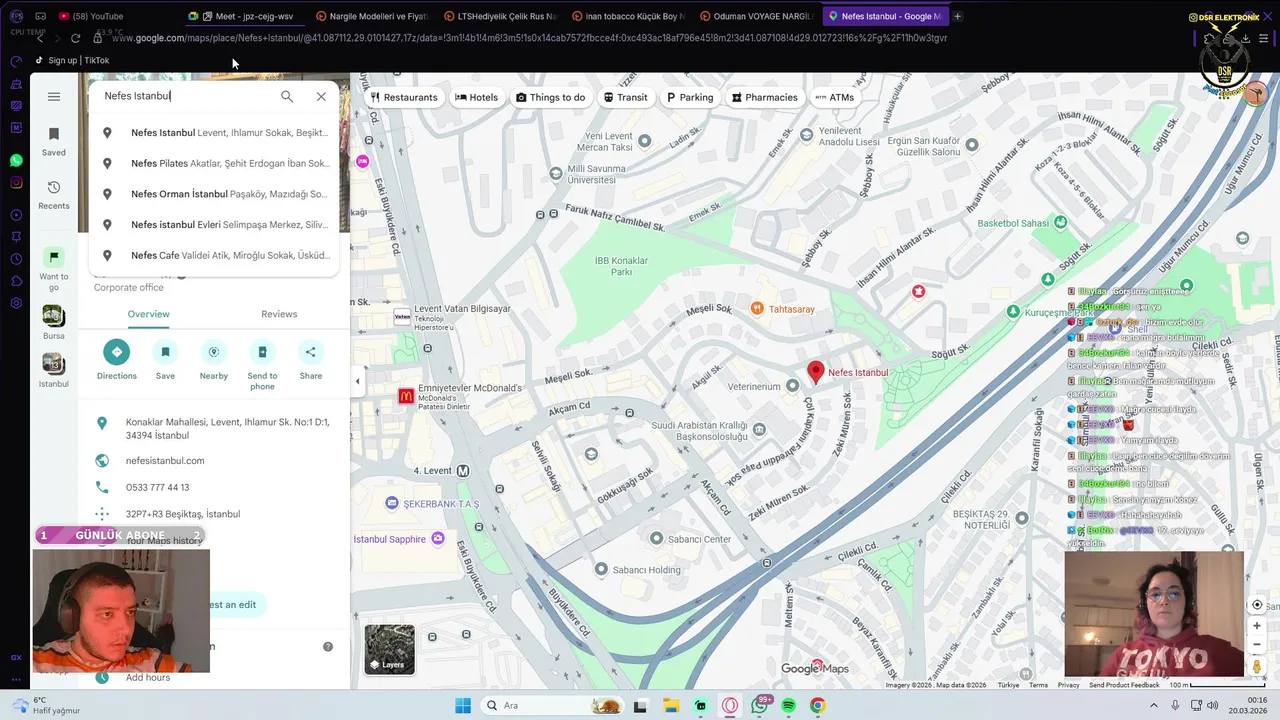
Task: Select suggestion Nefes Cafe Validei Atik
Action: 214,255
